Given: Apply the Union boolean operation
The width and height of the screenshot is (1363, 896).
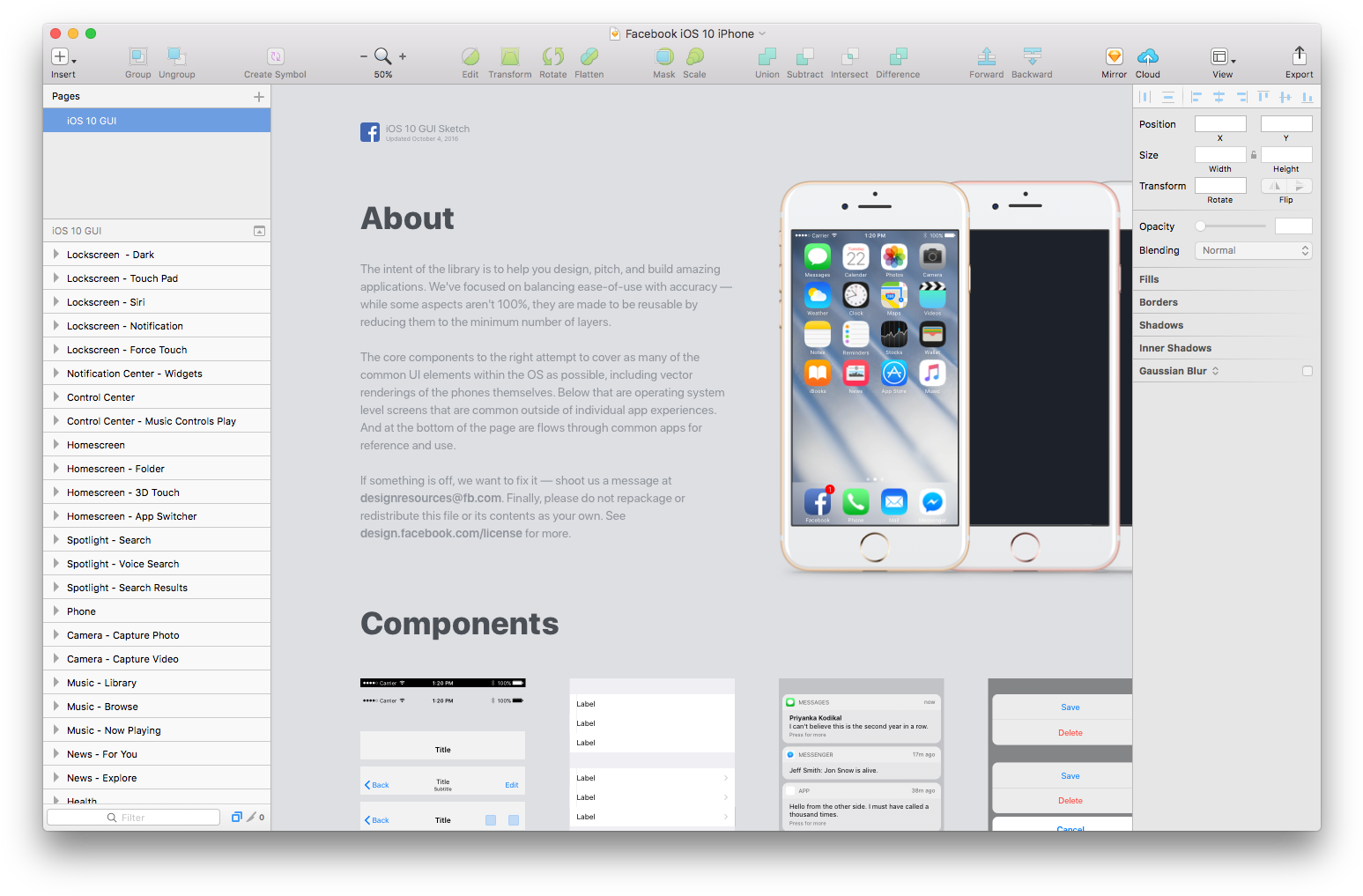Looking at the screenshot, I should point(767,56).
